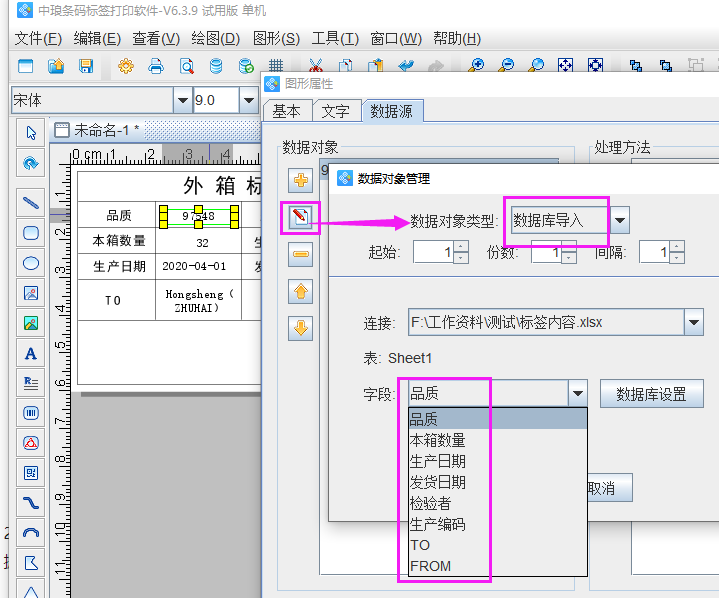
Task: Click the Print icon in the toolbar
Action: pyautogui.click(x=156, y=66)
